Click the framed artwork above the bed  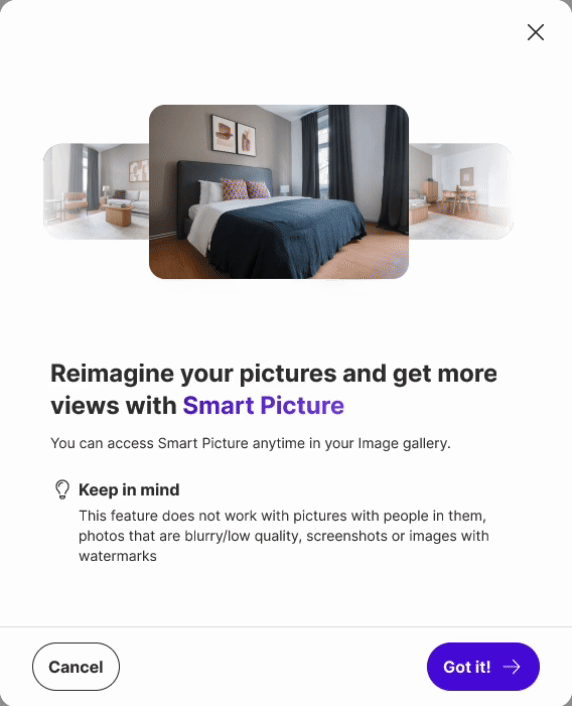pos(234,135)
